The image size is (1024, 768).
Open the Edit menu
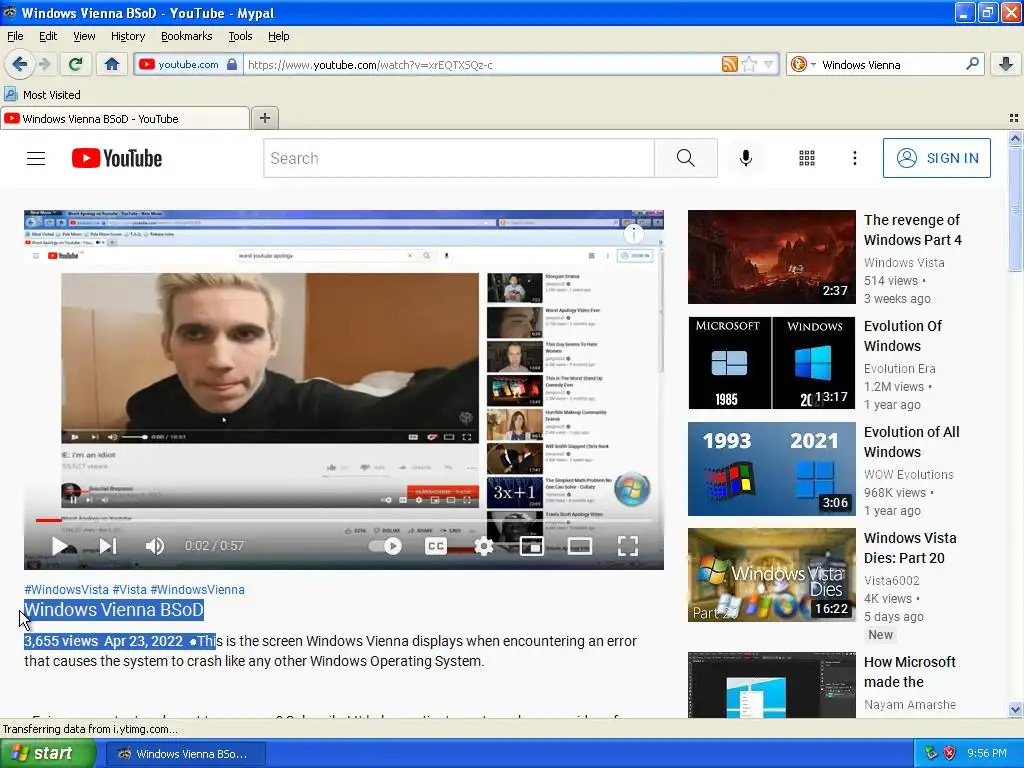(x=48, y=36)
